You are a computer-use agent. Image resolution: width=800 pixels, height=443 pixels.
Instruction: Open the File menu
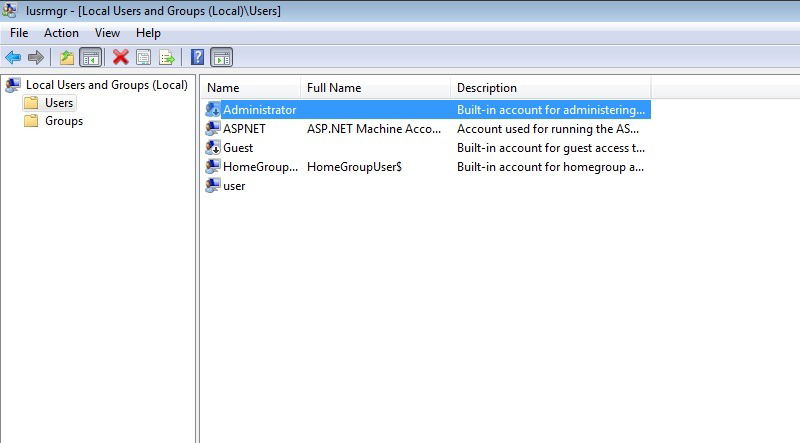19,33
